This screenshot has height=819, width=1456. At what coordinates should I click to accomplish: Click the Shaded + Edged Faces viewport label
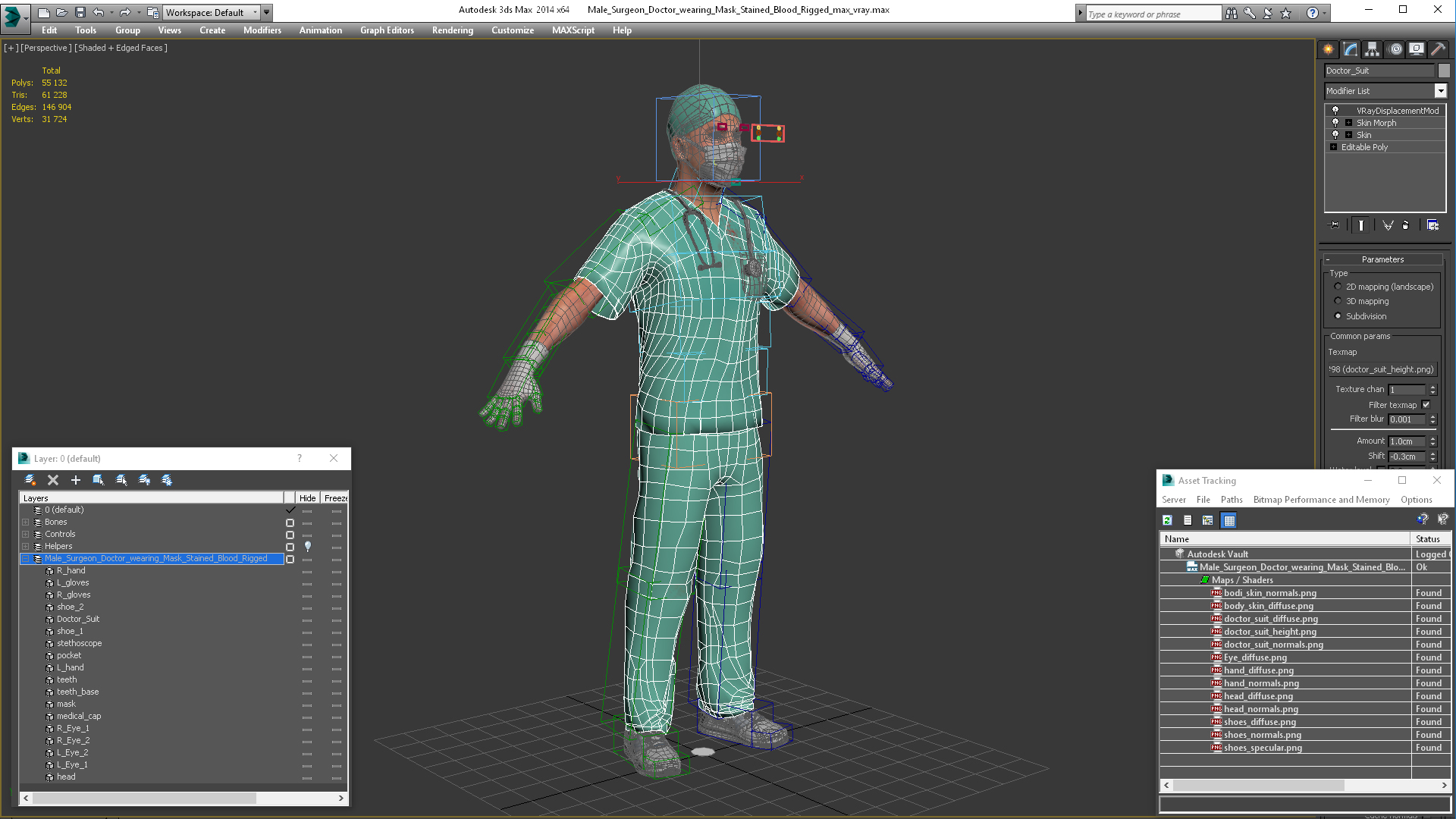[x=121, y=48]
